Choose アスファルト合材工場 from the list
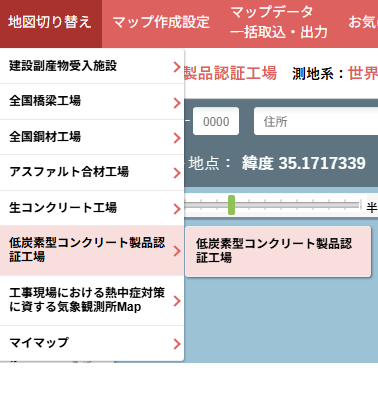The height and width of the screenshot is (411, 378). 92,172
